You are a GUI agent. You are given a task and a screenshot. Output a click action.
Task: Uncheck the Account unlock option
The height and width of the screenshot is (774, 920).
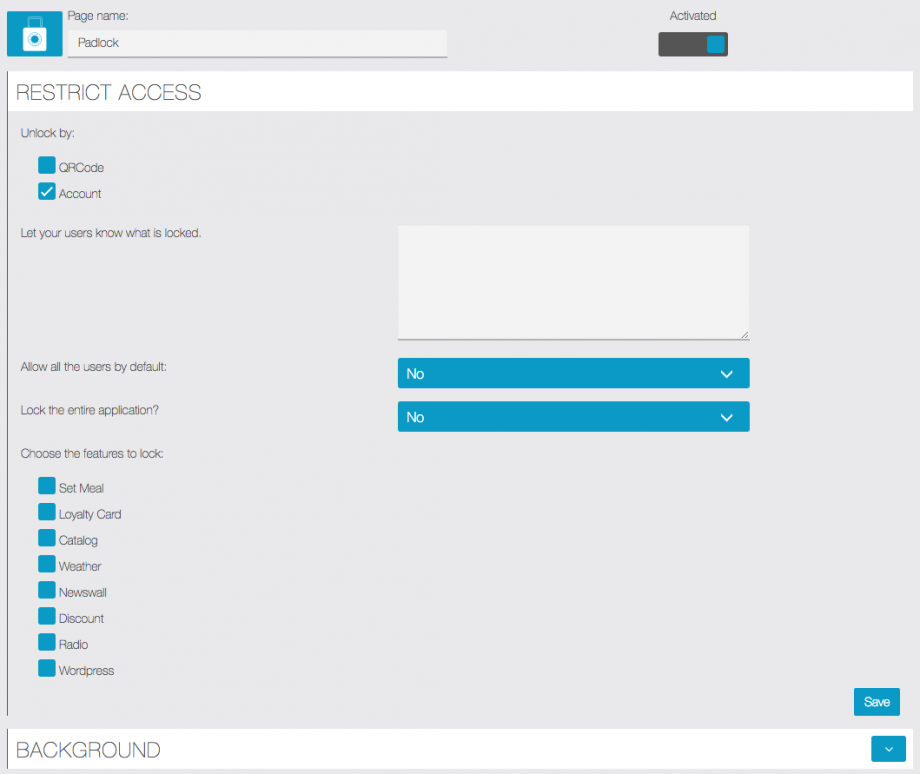pyautogui.click(x=47, y=192)
